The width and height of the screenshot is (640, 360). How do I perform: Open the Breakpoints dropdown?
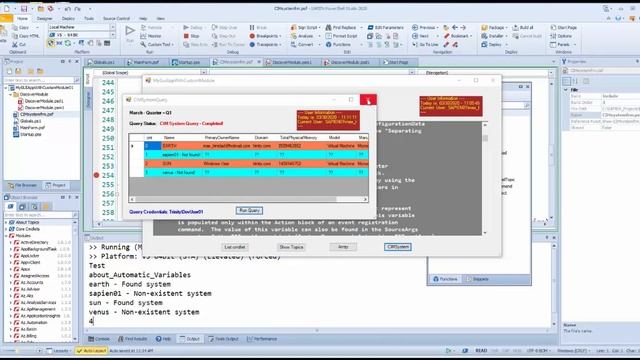[x=265, y=36]
